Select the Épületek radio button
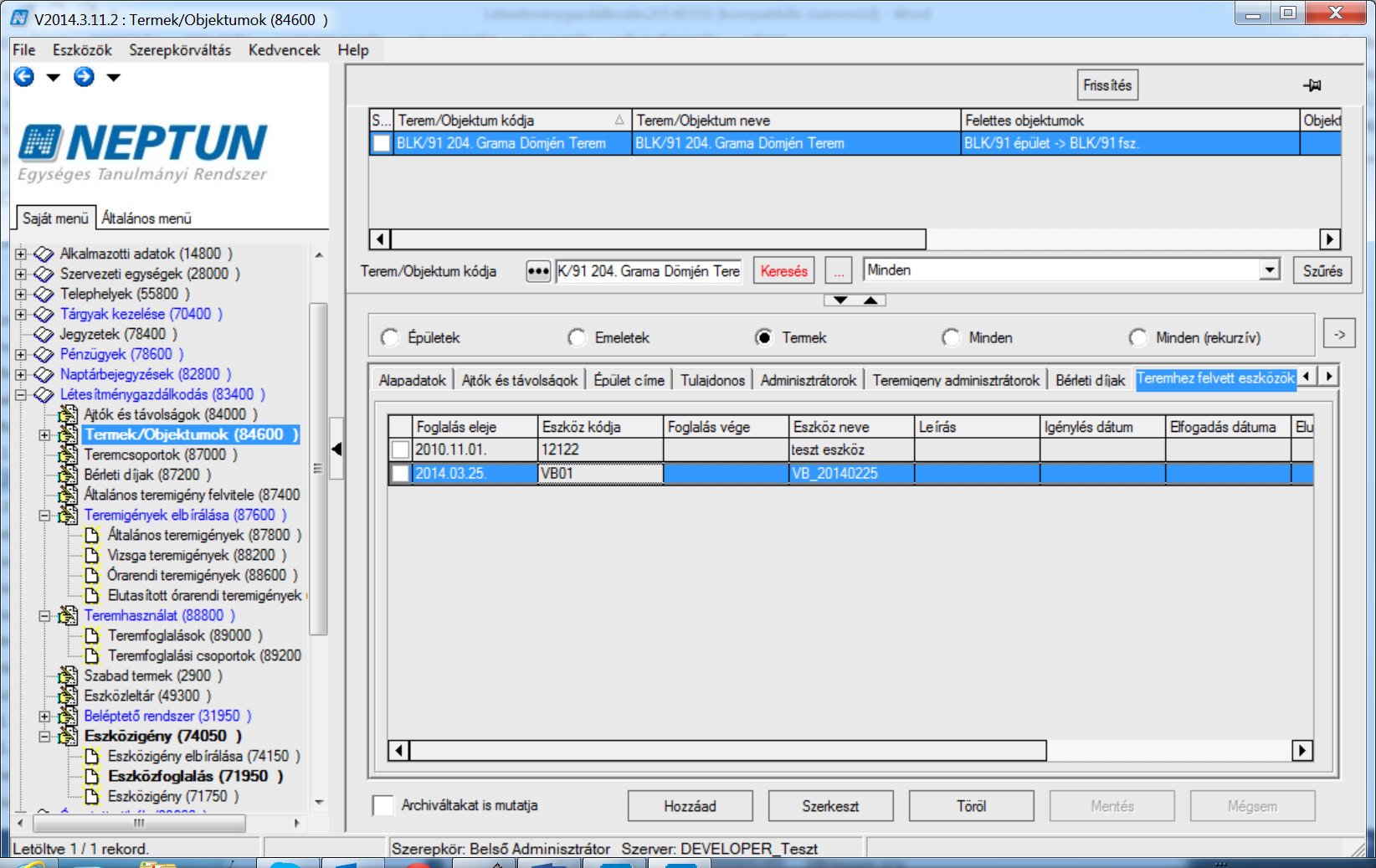 [390, 337]
